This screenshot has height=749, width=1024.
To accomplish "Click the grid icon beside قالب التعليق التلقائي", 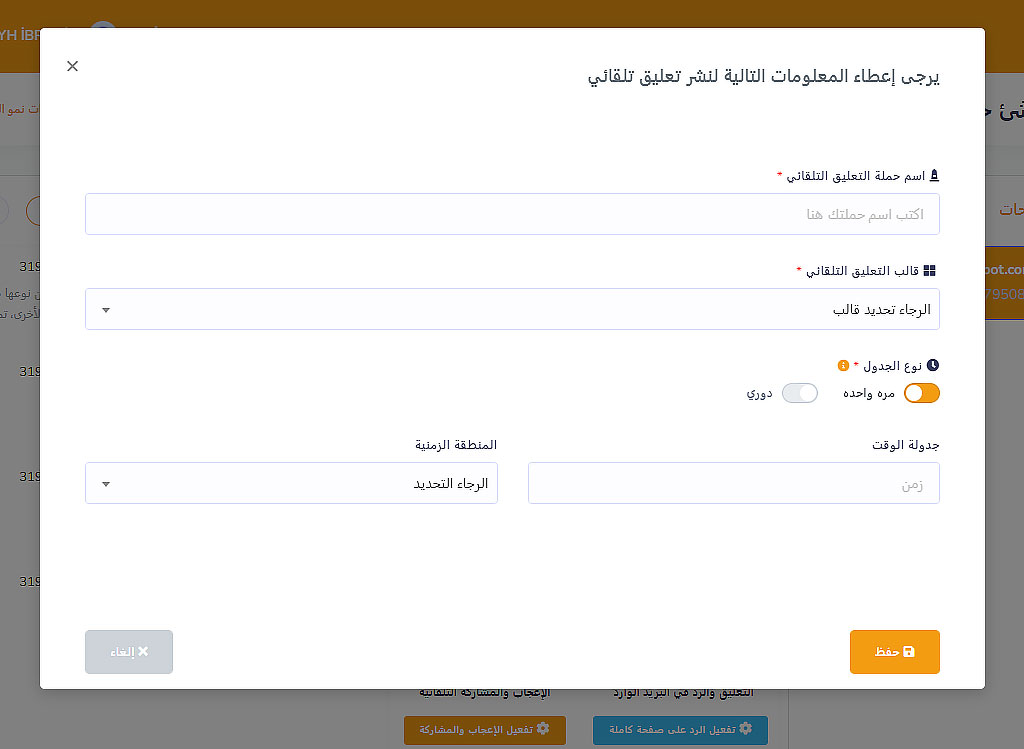I will (930, 271).
